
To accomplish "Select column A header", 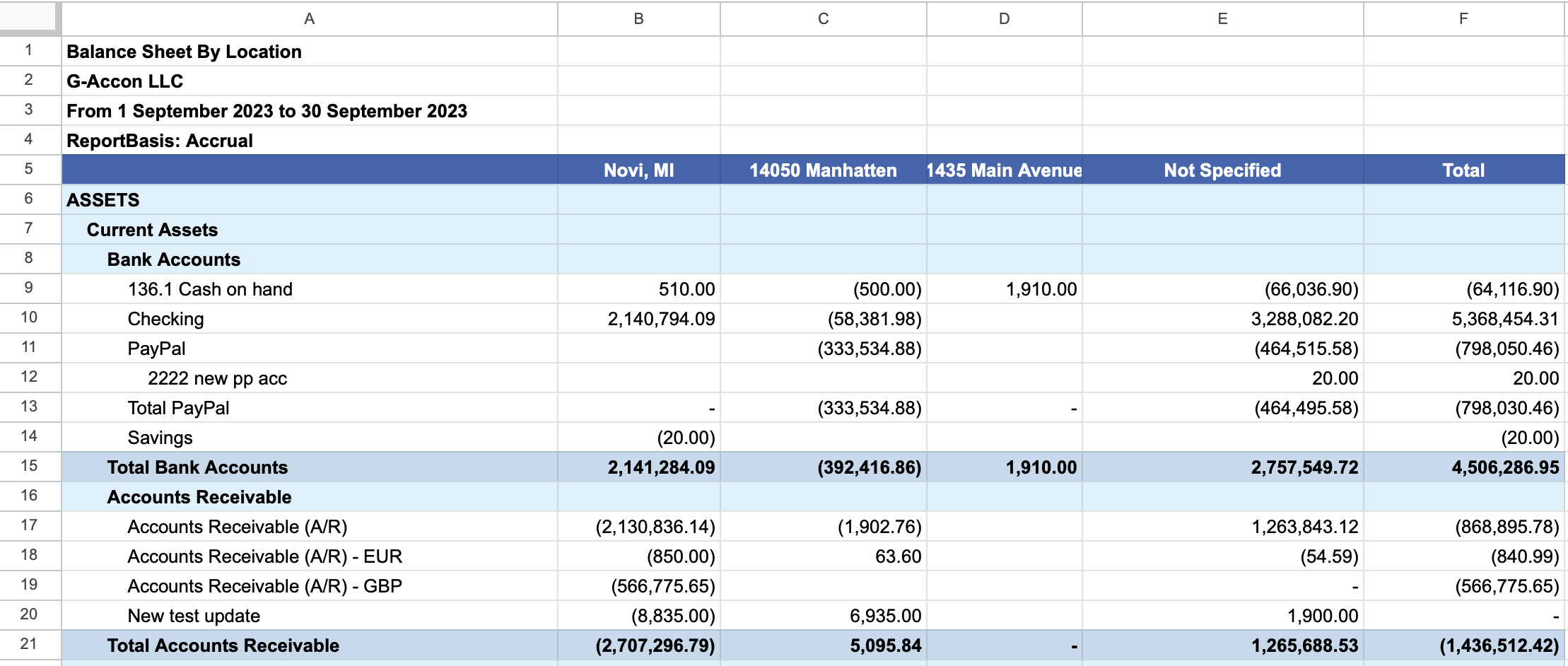I will [309, 19].
